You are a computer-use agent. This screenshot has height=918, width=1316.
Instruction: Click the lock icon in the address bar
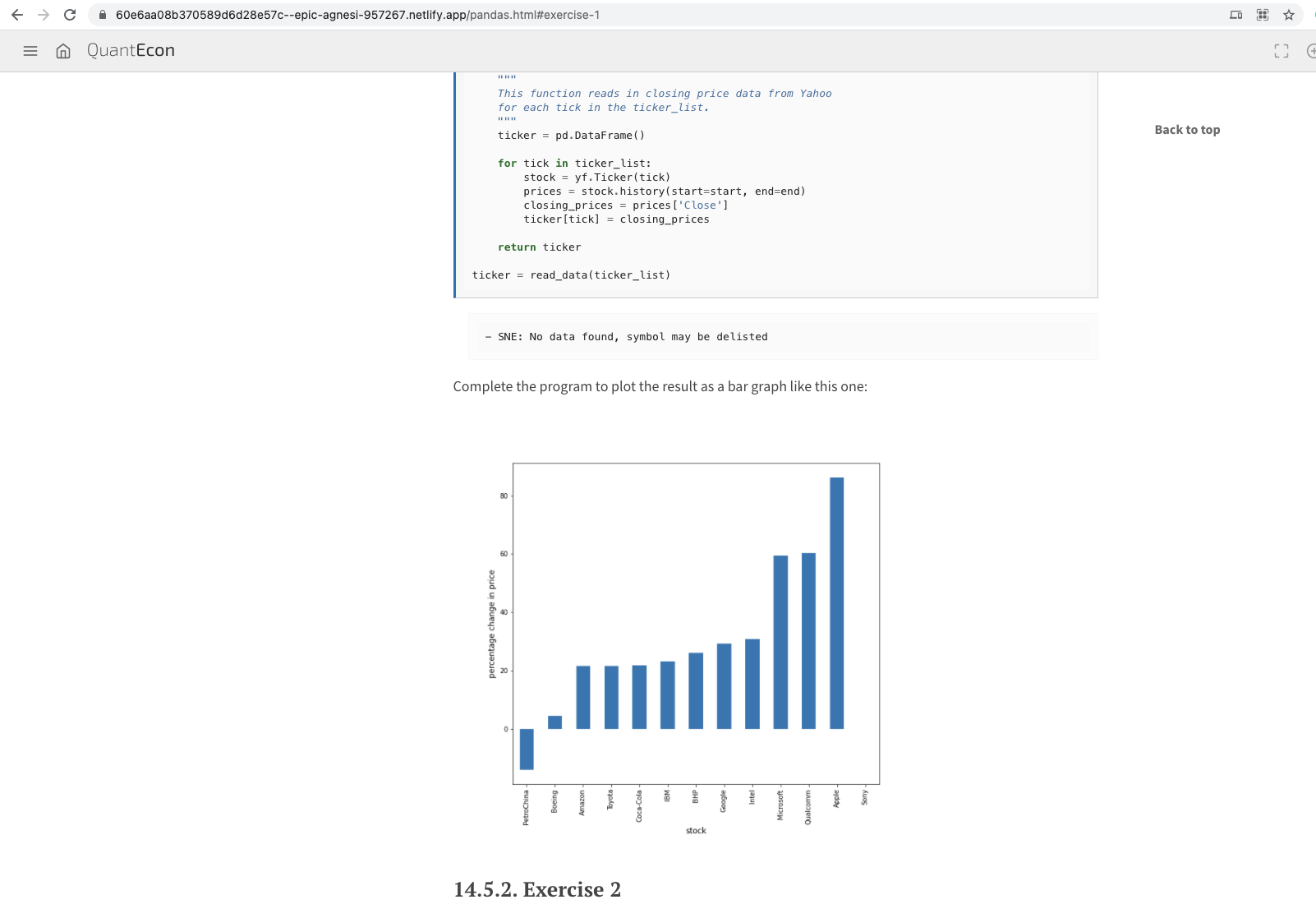click(103, 15)
